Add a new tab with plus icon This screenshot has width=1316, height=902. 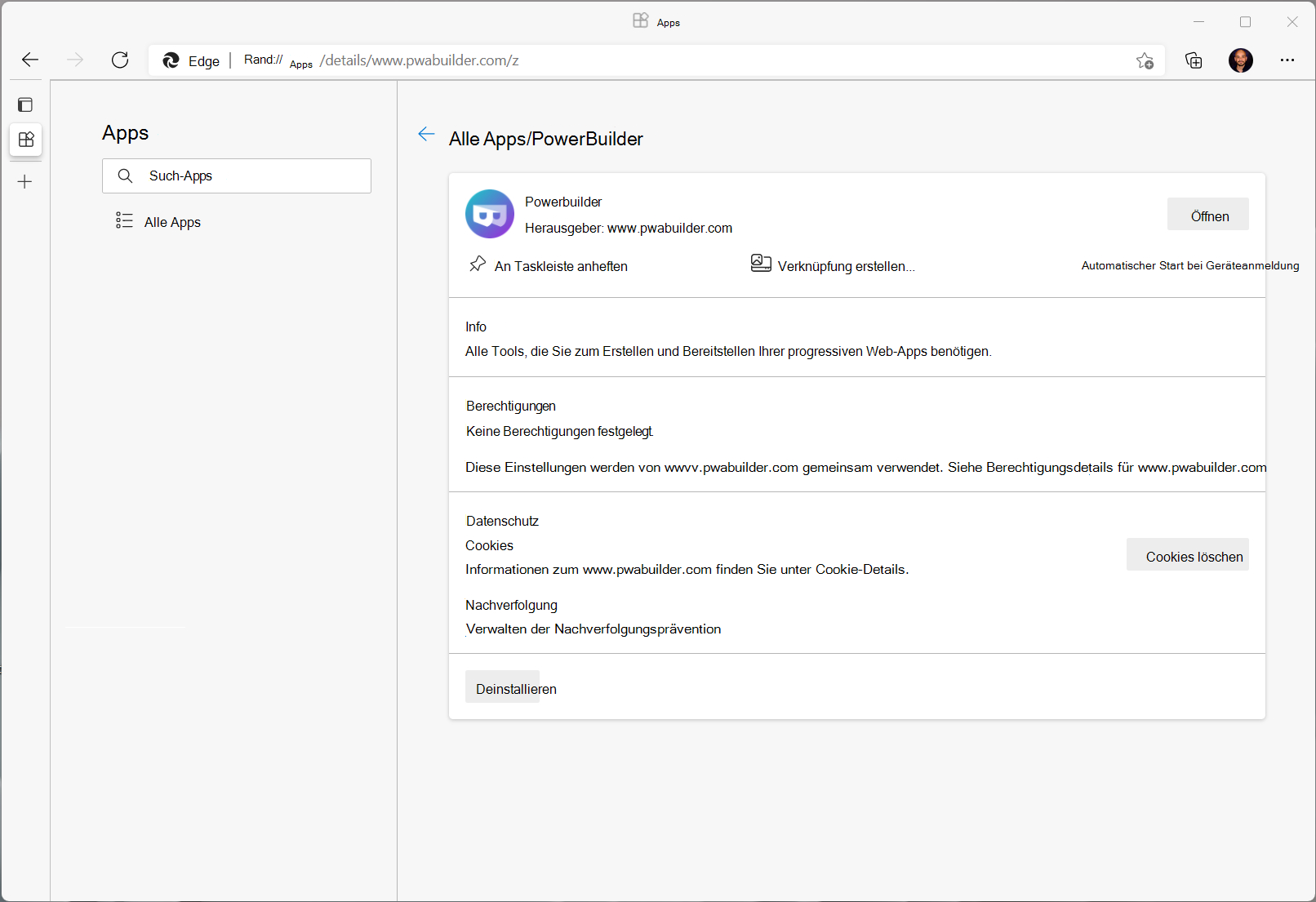[25, 182]
